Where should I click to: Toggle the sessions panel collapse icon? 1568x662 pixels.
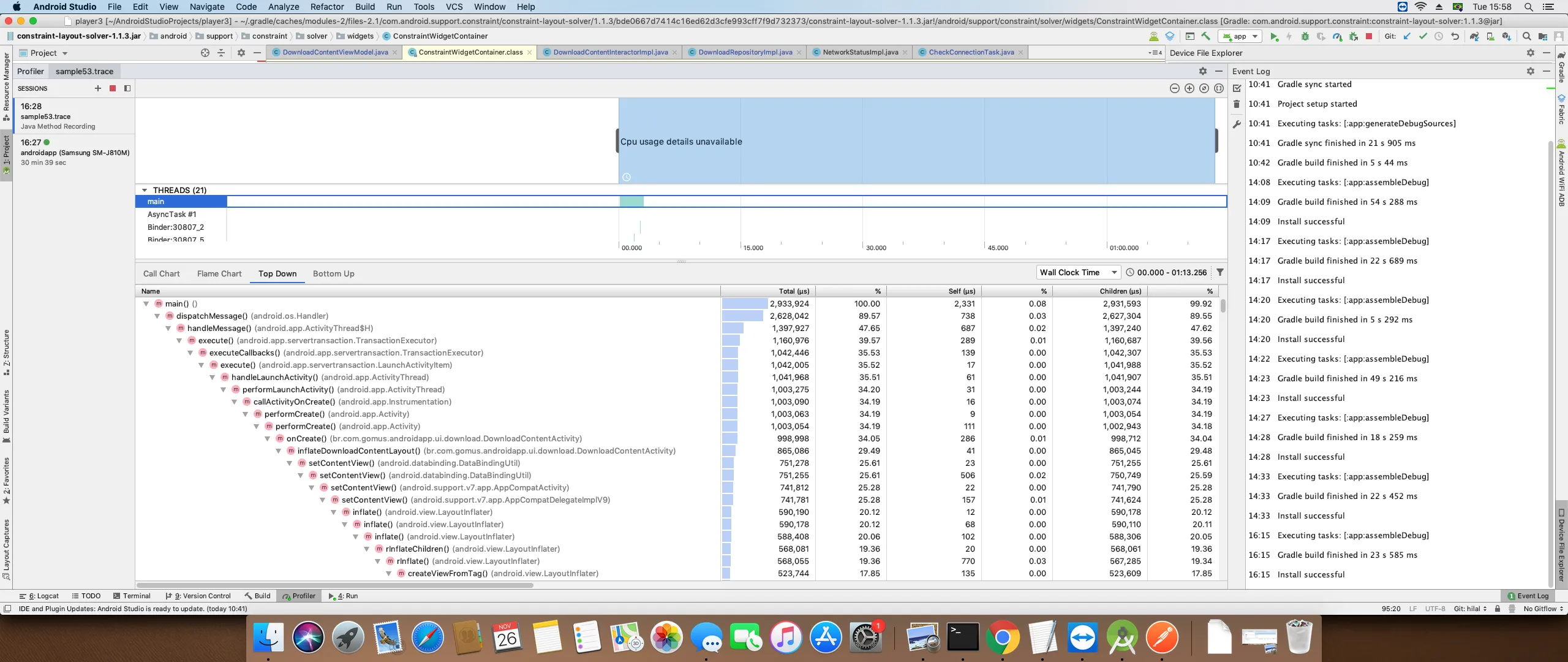coord(127,88)
